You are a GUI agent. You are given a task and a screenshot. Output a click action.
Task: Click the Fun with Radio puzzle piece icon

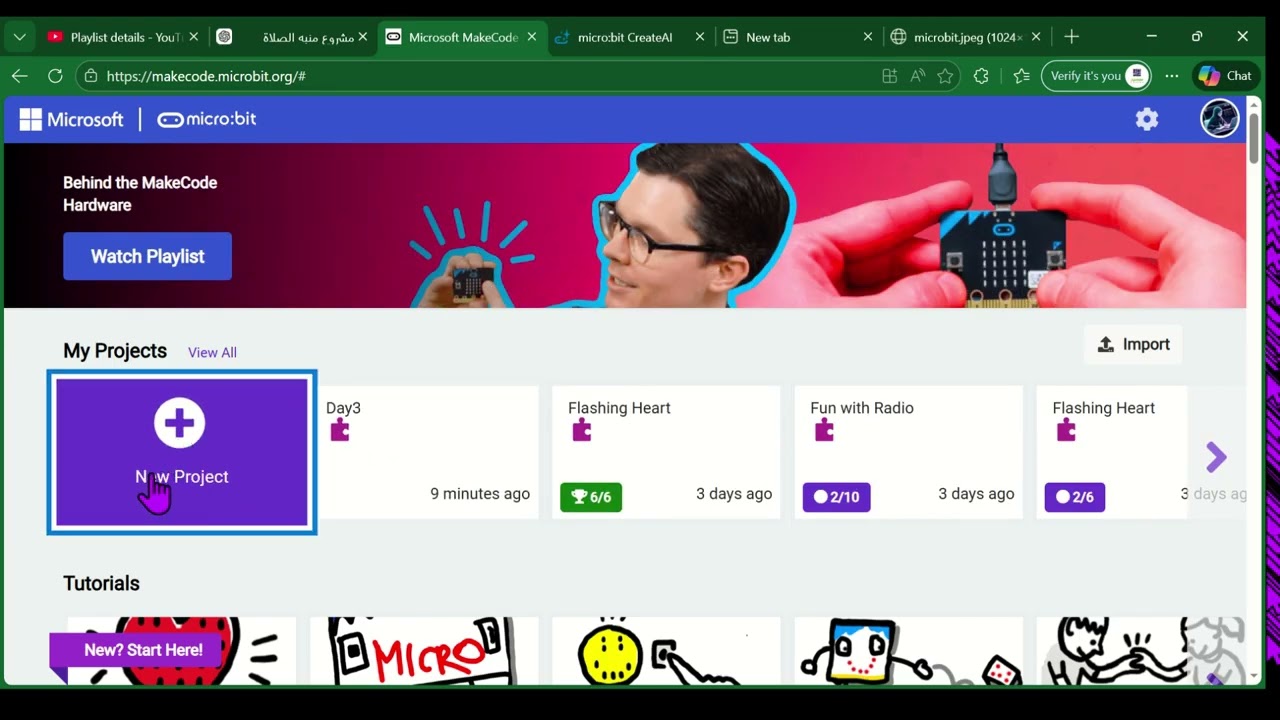pos(824,430)
